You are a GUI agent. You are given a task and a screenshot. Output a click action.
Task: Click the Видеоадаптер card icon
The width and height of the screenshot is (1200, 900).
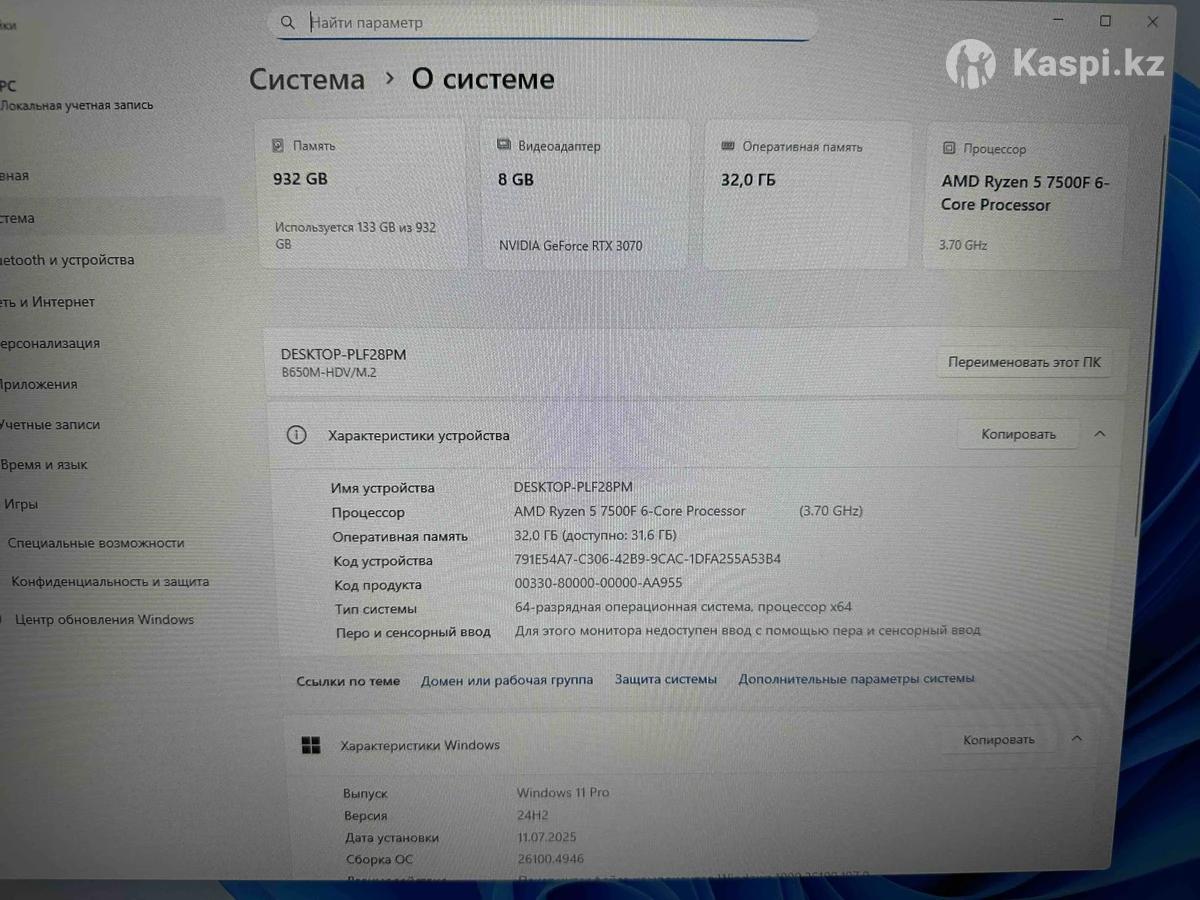tap(504, 145)
